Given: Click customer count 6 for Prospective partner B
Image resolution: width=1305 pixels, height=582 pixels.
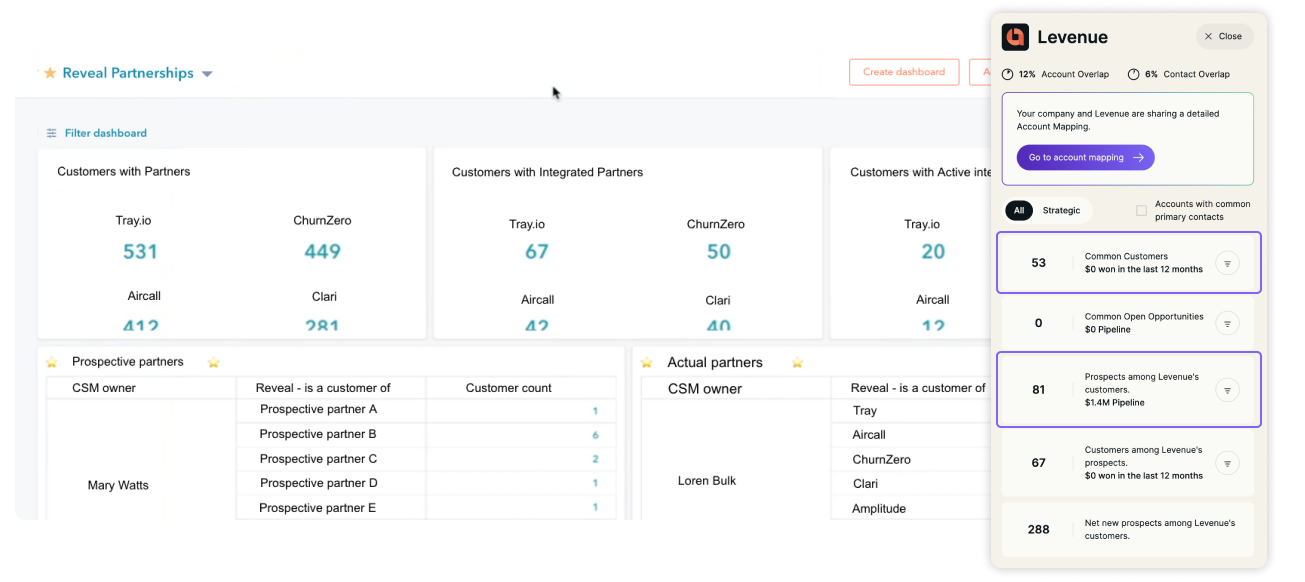Looking at the screenshot, I should pyautogui.click(x=595, y=436).
